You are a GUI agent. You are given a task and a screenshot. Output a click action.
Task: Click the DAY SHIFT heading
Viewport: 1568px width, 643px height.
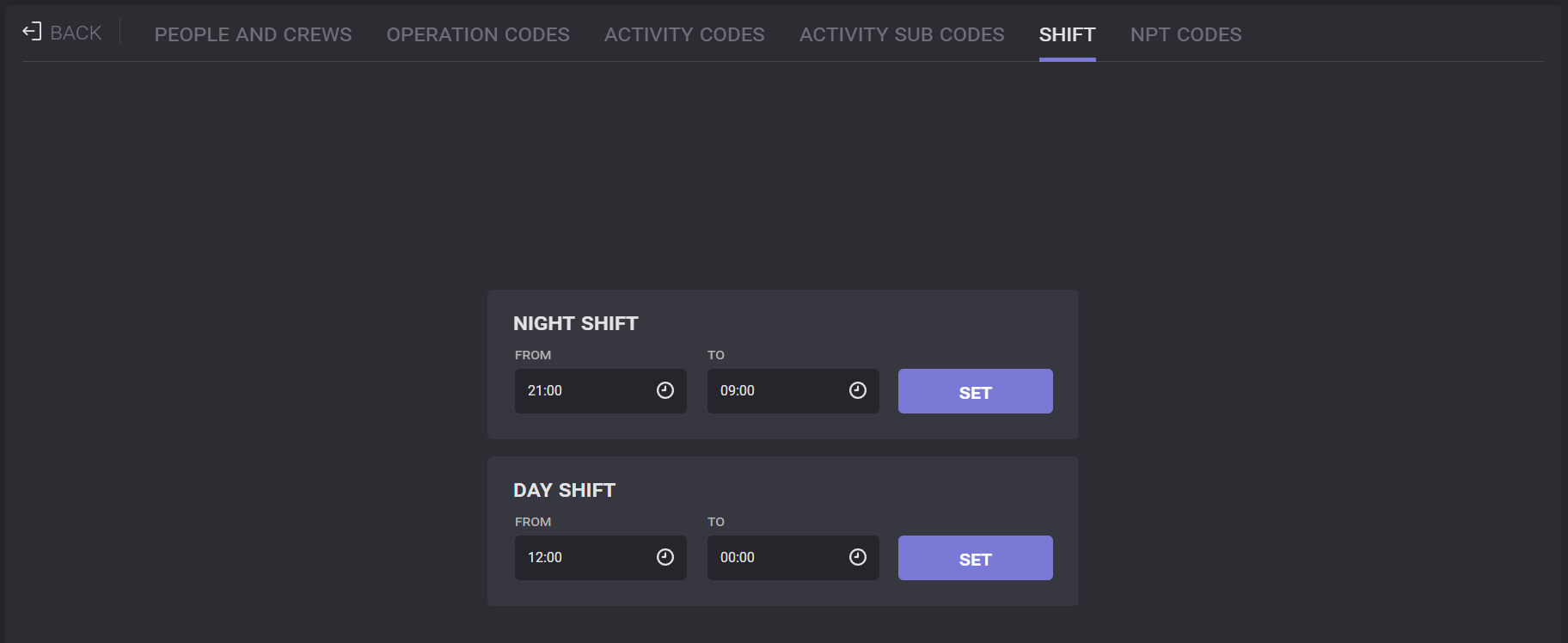click(x=564, y=490)
